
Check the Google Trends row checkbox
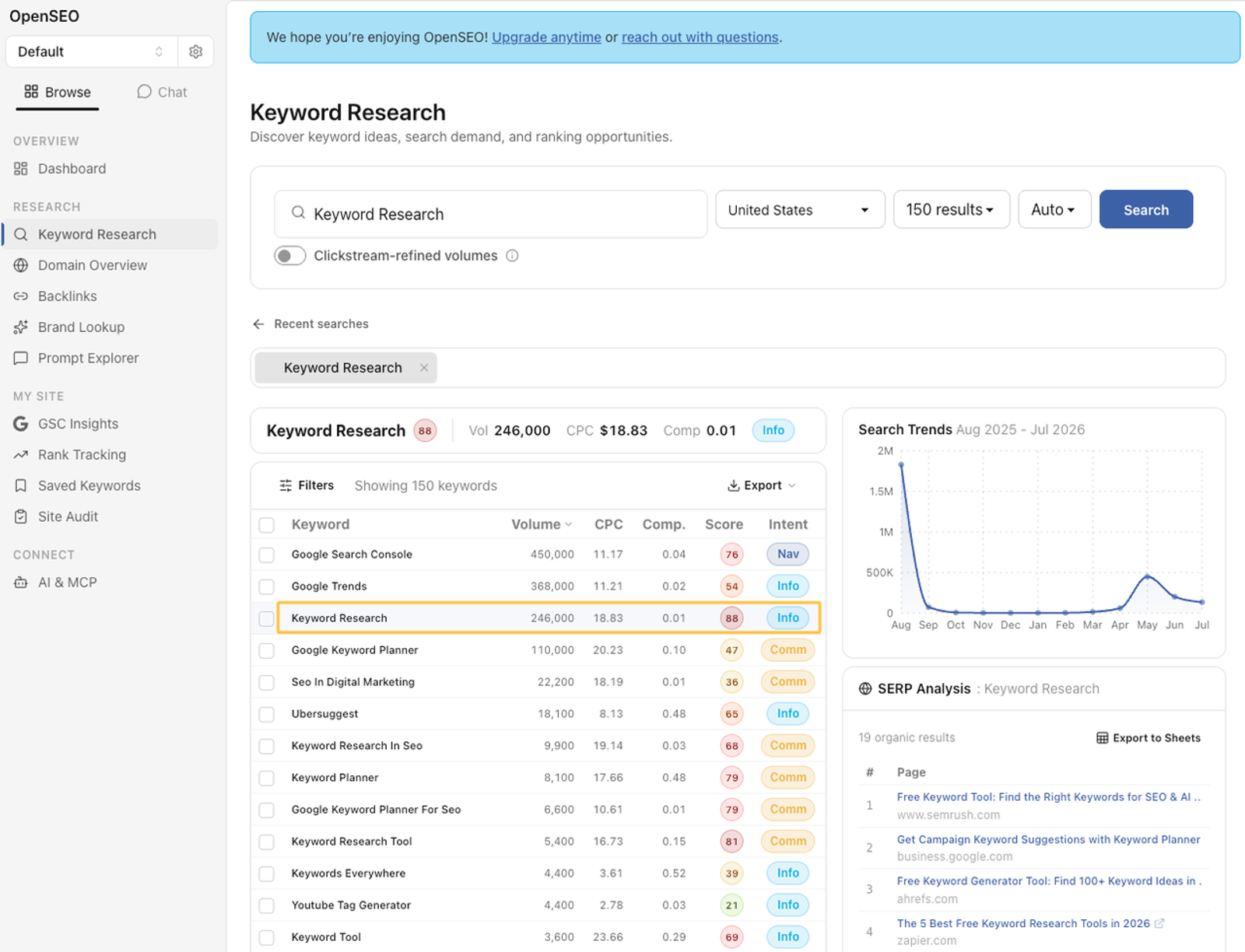[x=267, y=586]
